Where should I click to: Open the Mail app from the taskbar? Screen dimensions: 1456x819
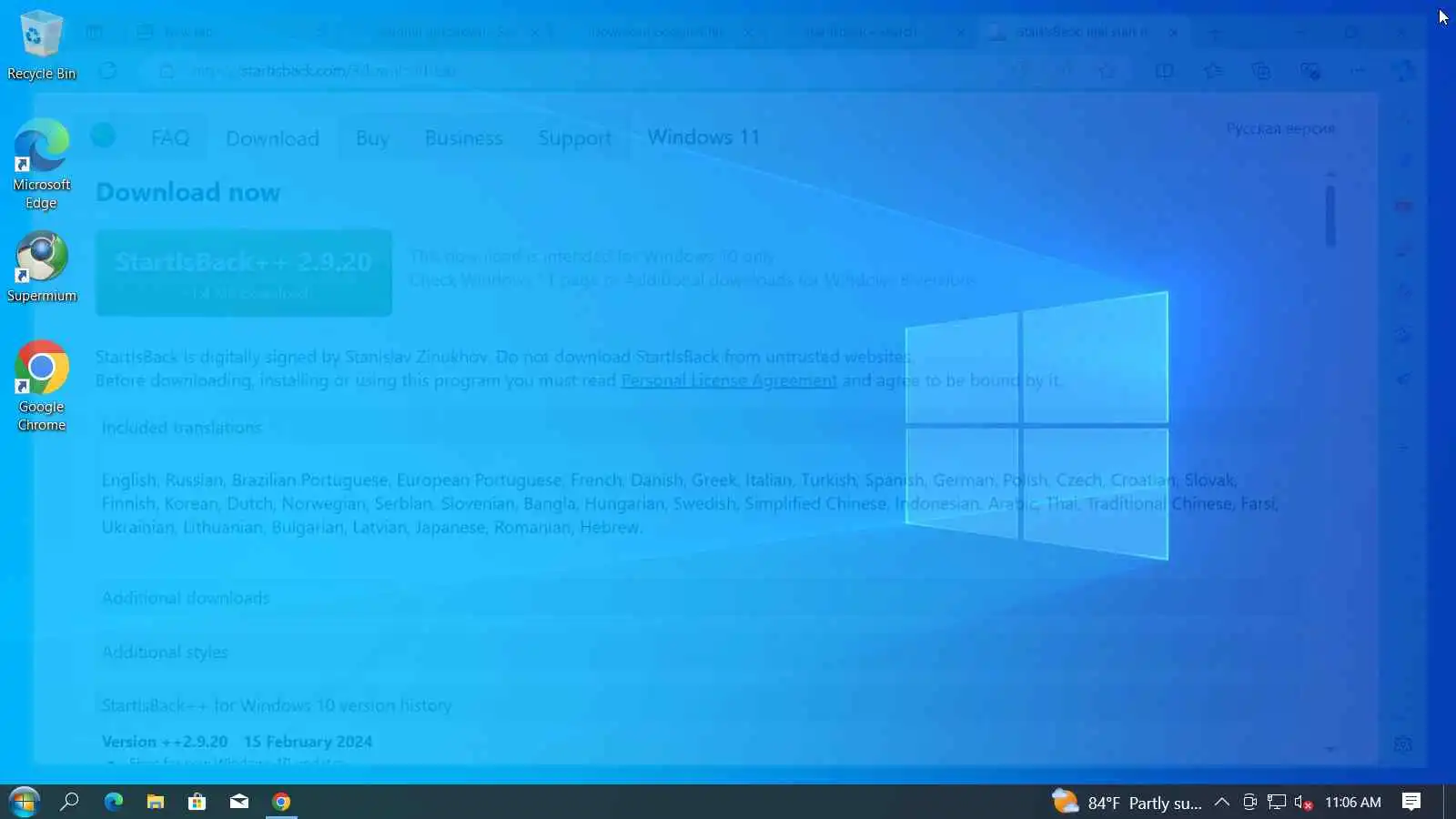pyautogui.click(x=238, y=802)
